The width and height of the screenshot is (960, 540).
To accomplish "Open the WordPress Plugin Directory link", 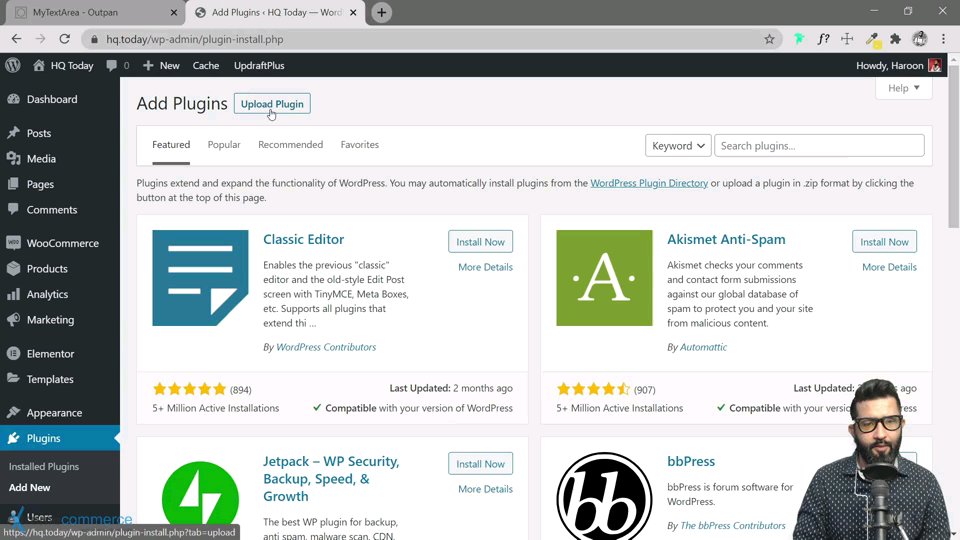I will (x=649, y=183).
